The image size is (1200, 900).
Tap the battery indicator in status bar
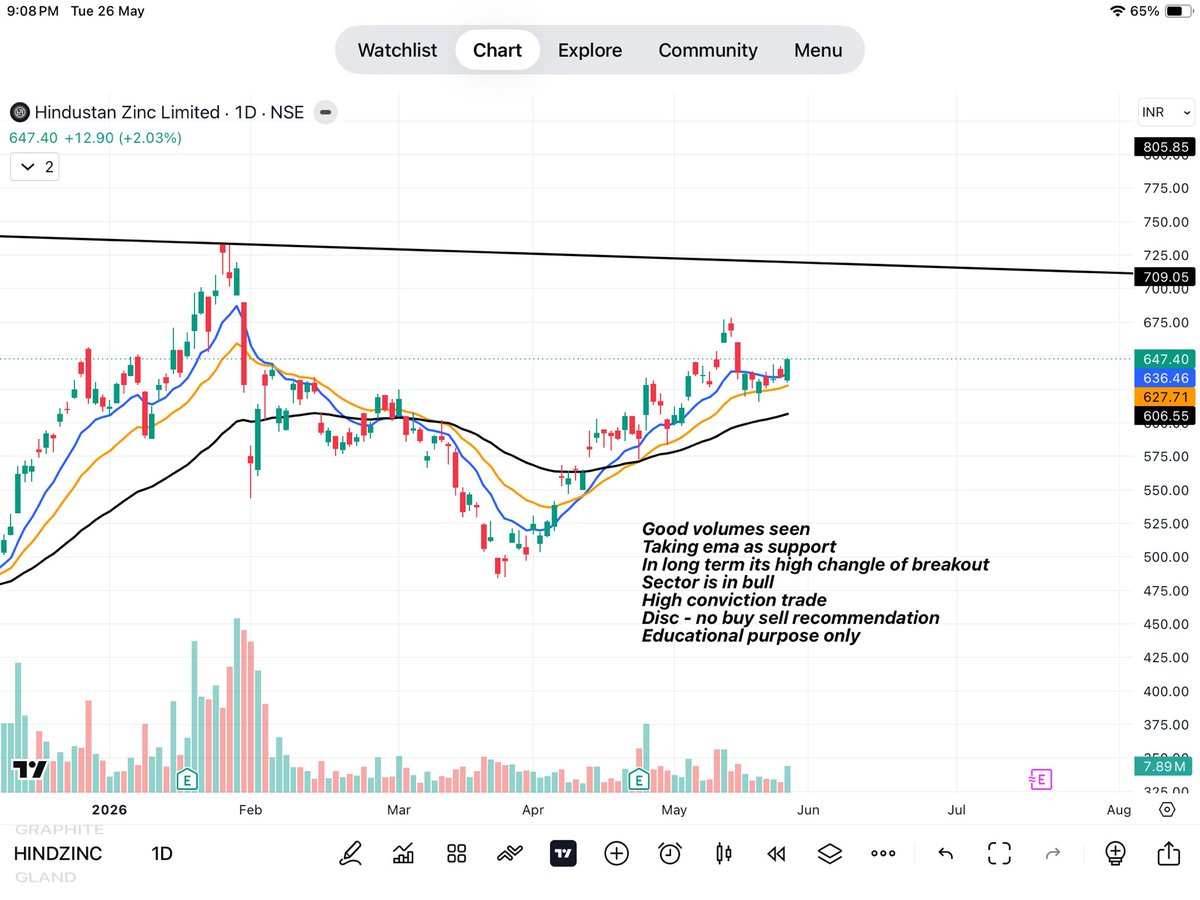[1177, 11]
